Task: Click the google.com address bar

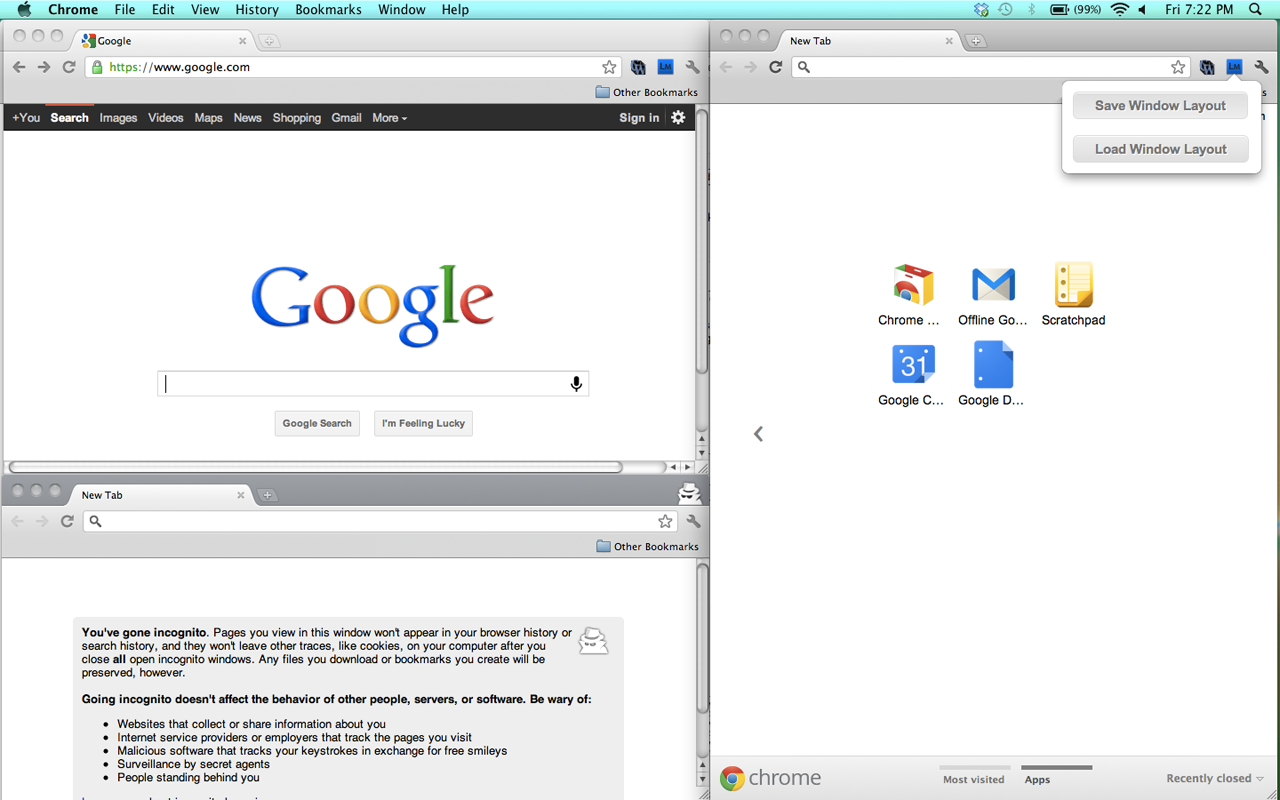Action: tap(352, 67)
